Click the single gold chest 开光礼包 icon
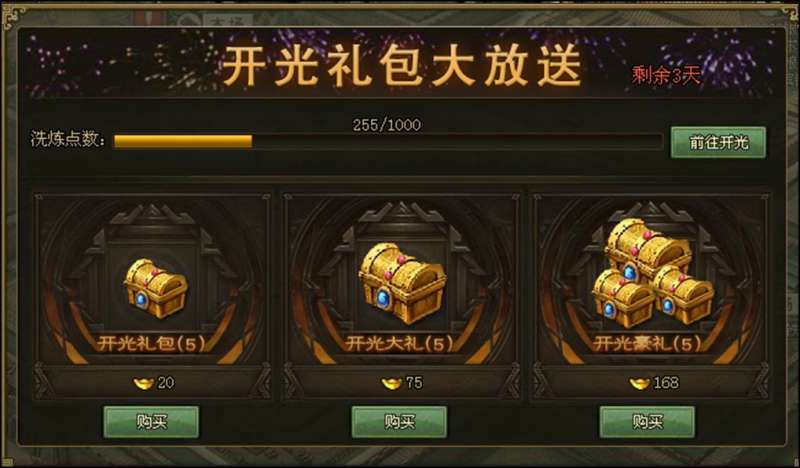The image size is (800, 468). [156, 288]
